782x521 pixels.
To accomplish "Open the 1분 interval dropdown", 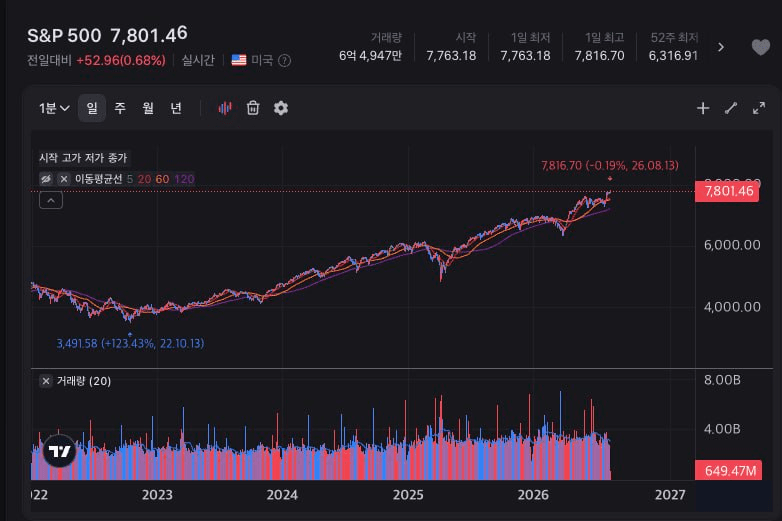I will click(54, 108).
